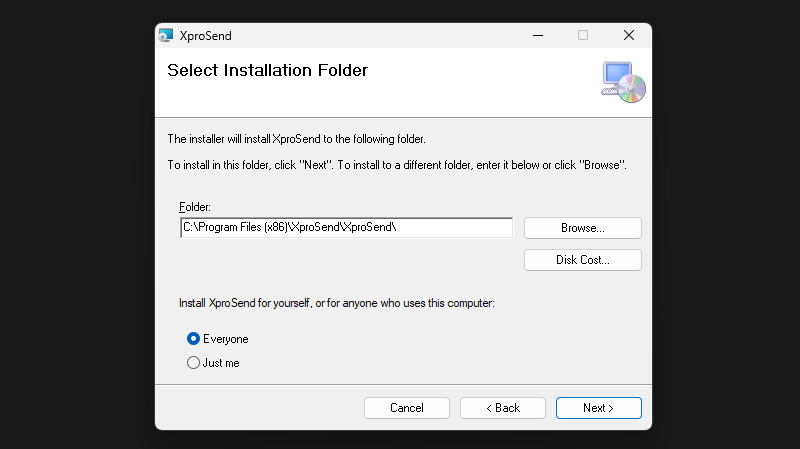This screenshot has width=800, height=449.
Task: Choose the Just me install option
Action: [194, 363]
